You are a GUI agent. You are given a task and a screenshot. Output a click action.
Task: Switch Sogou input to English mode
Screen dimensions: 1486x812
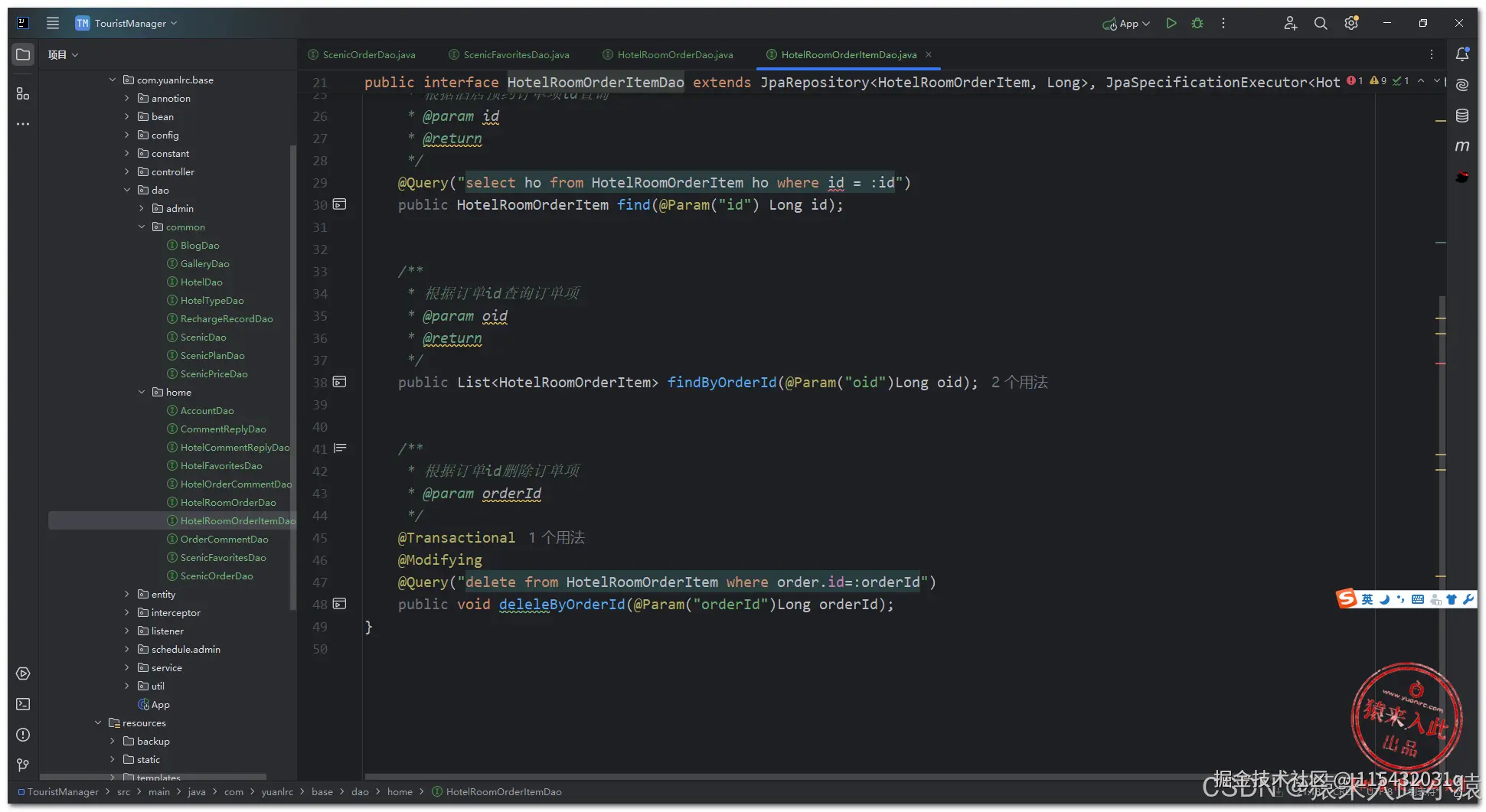pos(1367,599)
